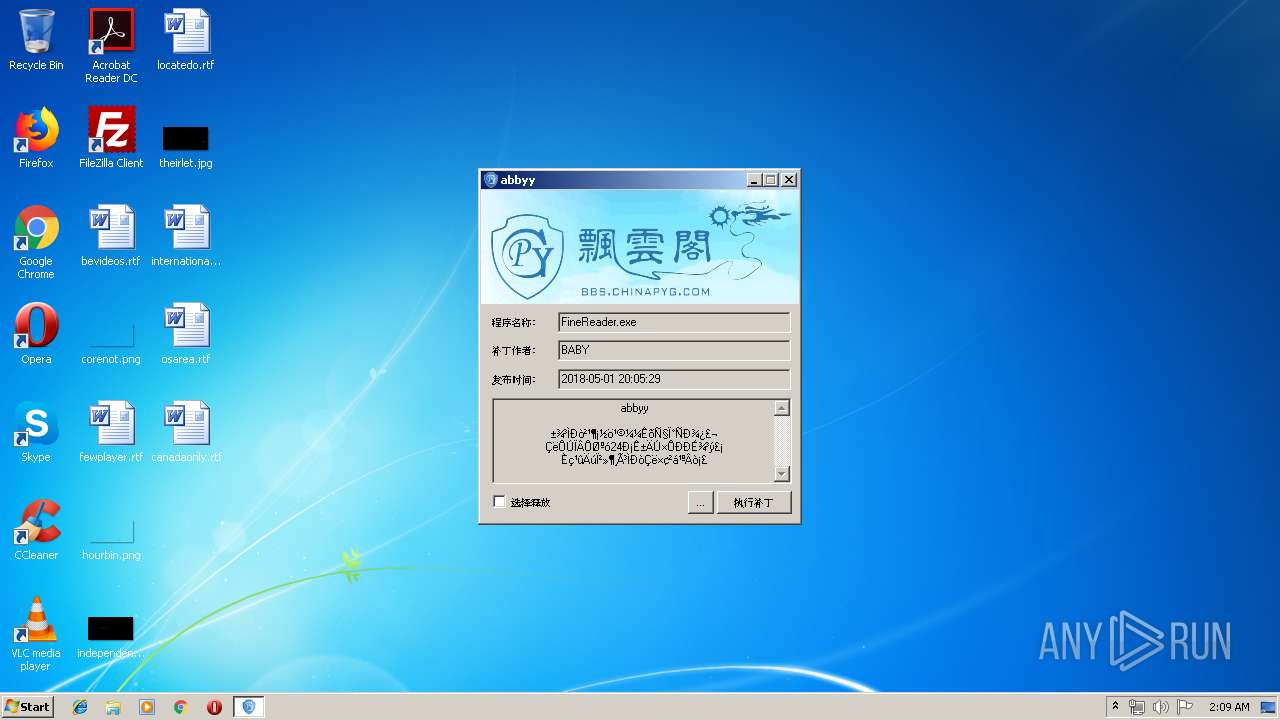Open Internet Explorer from taskbar

pyautogui.click(x=80, y=707)
